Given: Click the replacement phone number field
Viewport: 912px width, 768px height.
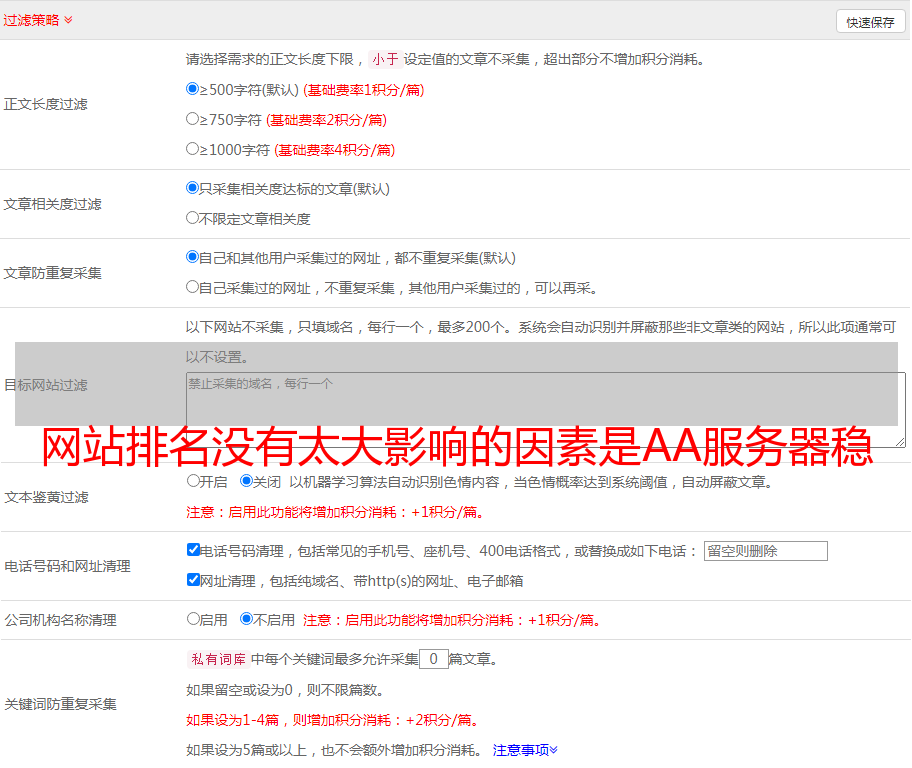Looking at the screenshot, I should coord(765,551).
